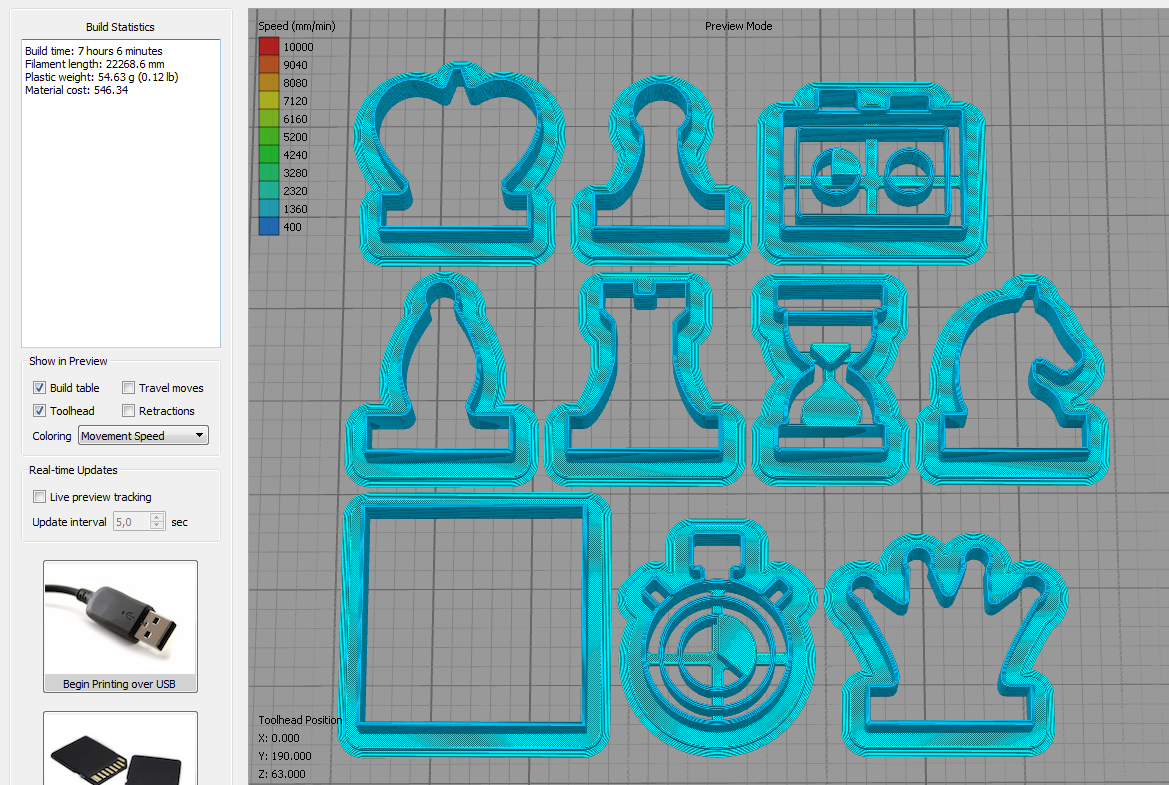Viewport: 1169px width, 785px height.
Task: Click the Y: 190.000 toolhead coordinate
Action: coord(285,756)
